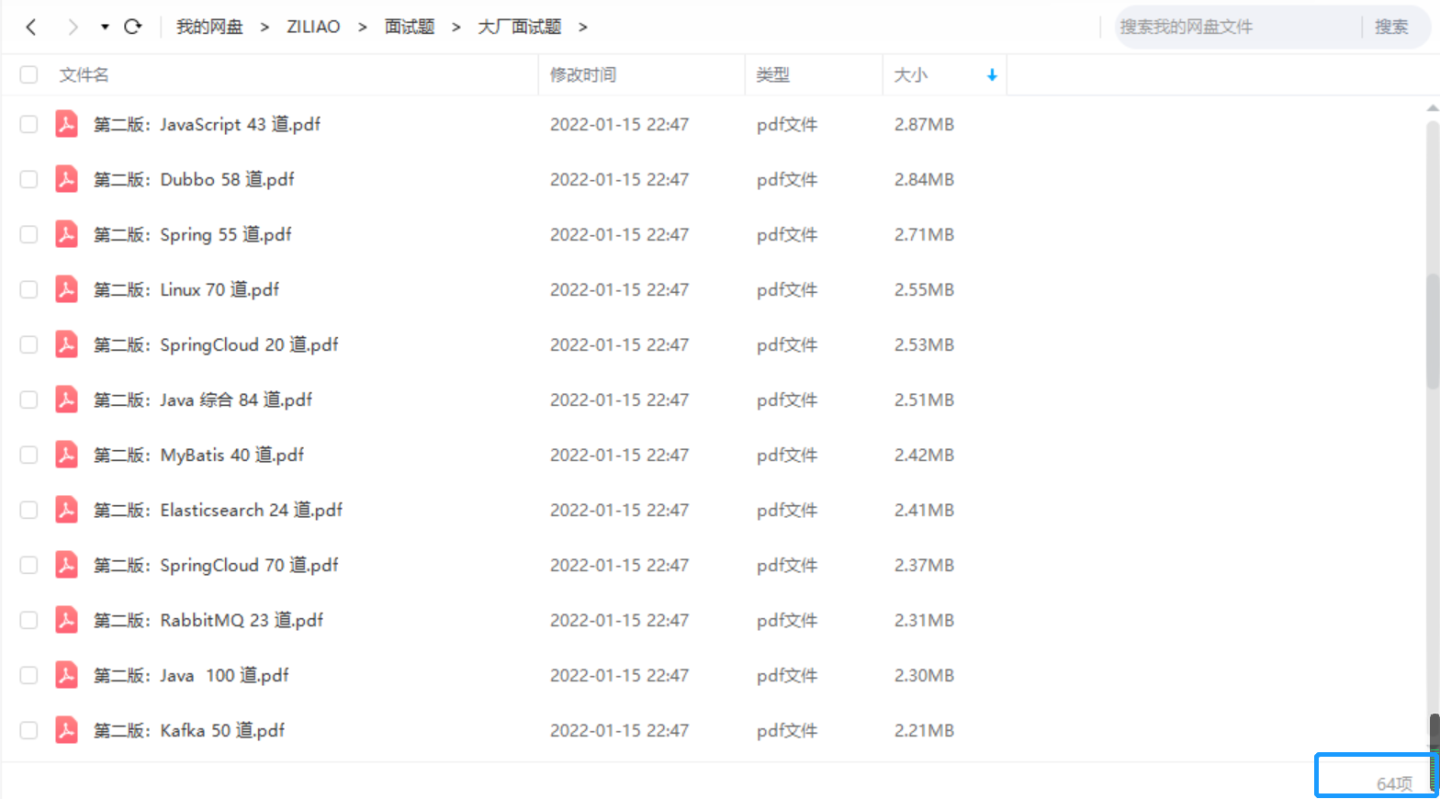
Task: Select file name 第二版：Java 100 道.pdf
Action: coord(192,675)
